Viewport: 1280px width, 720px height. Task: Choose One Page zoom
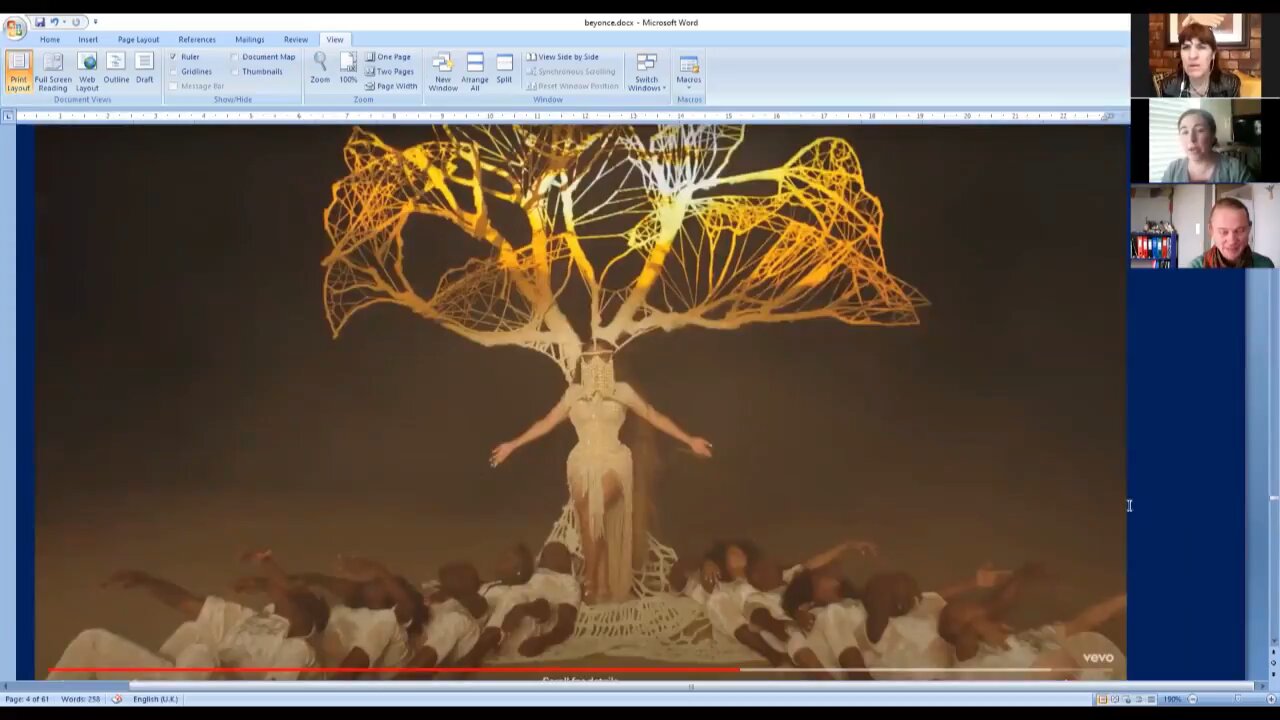[x=388, y=57]
